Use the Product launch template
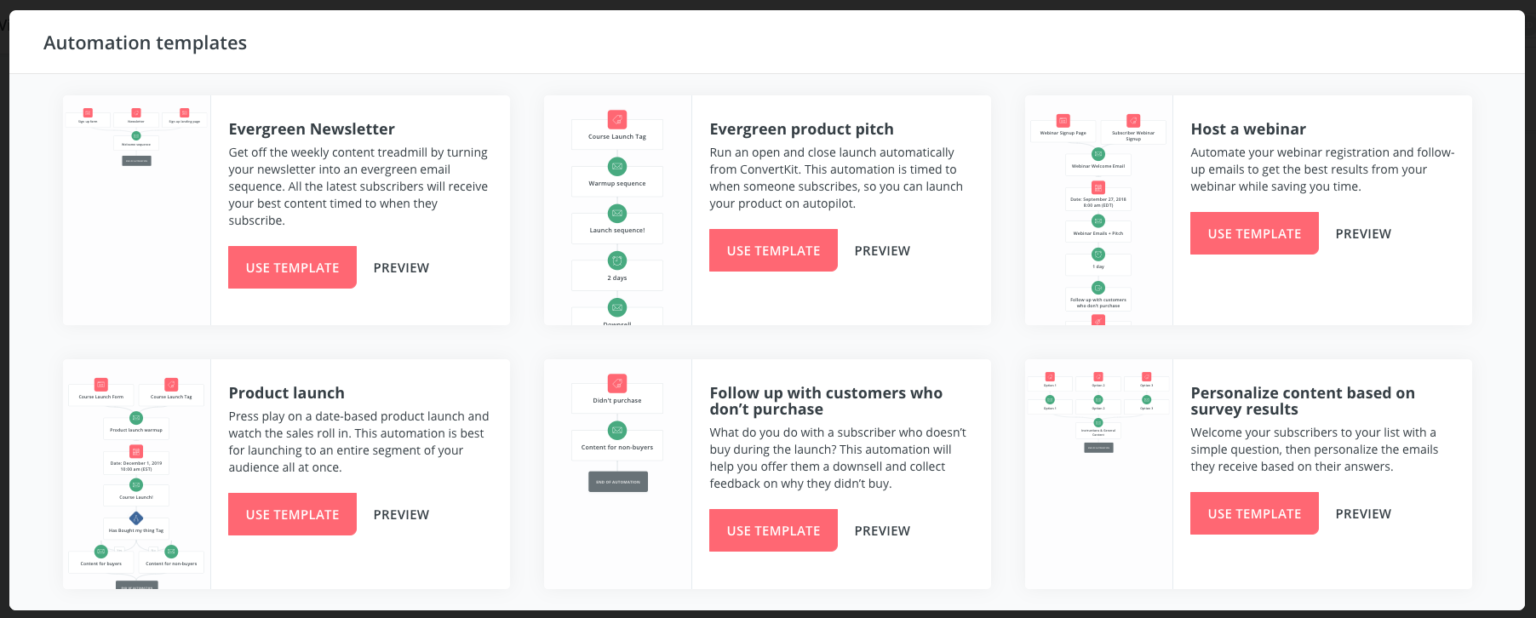This screenshot has height=618, width=1536. click(292, 514)
